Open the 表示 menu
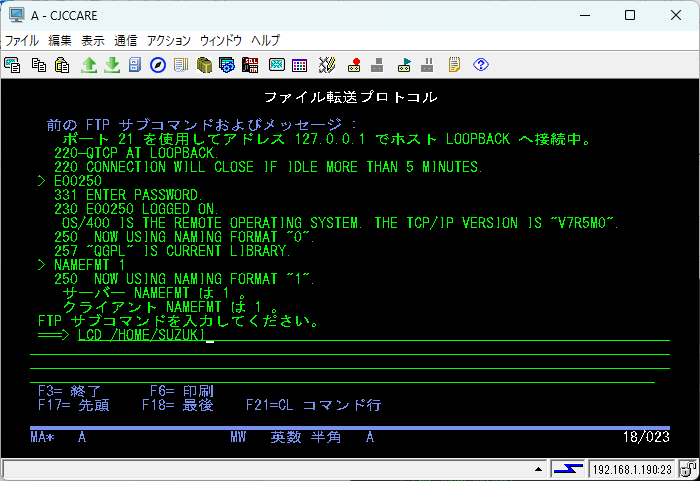Viewport: 700px width, 481px height. [x=93, y=41]
